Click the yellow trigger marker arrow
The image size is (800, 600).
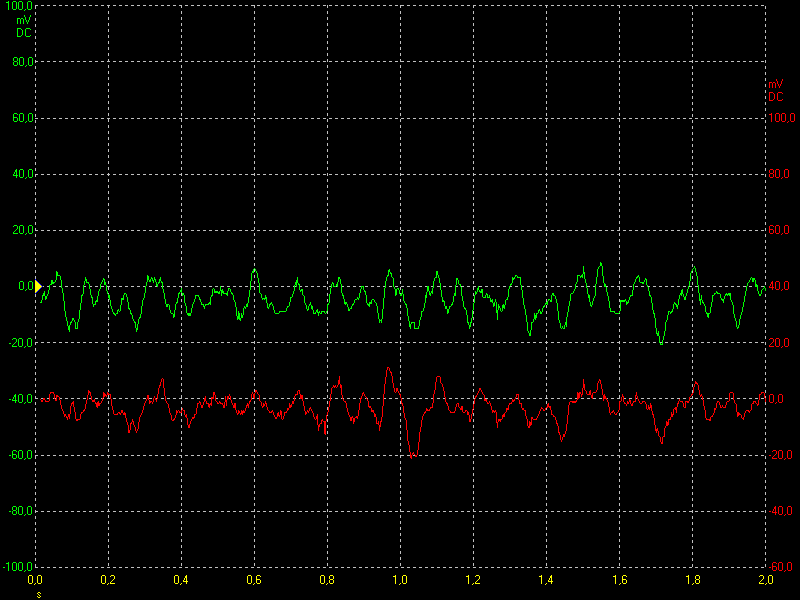click(x=38, y=286)
